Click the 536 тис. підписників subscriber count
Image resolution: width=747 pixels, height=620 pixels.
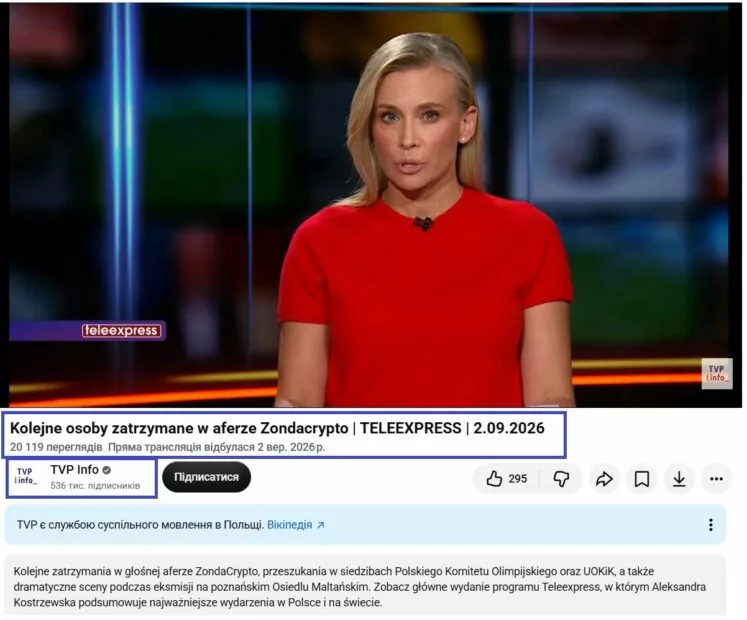(x=95, y=486)
